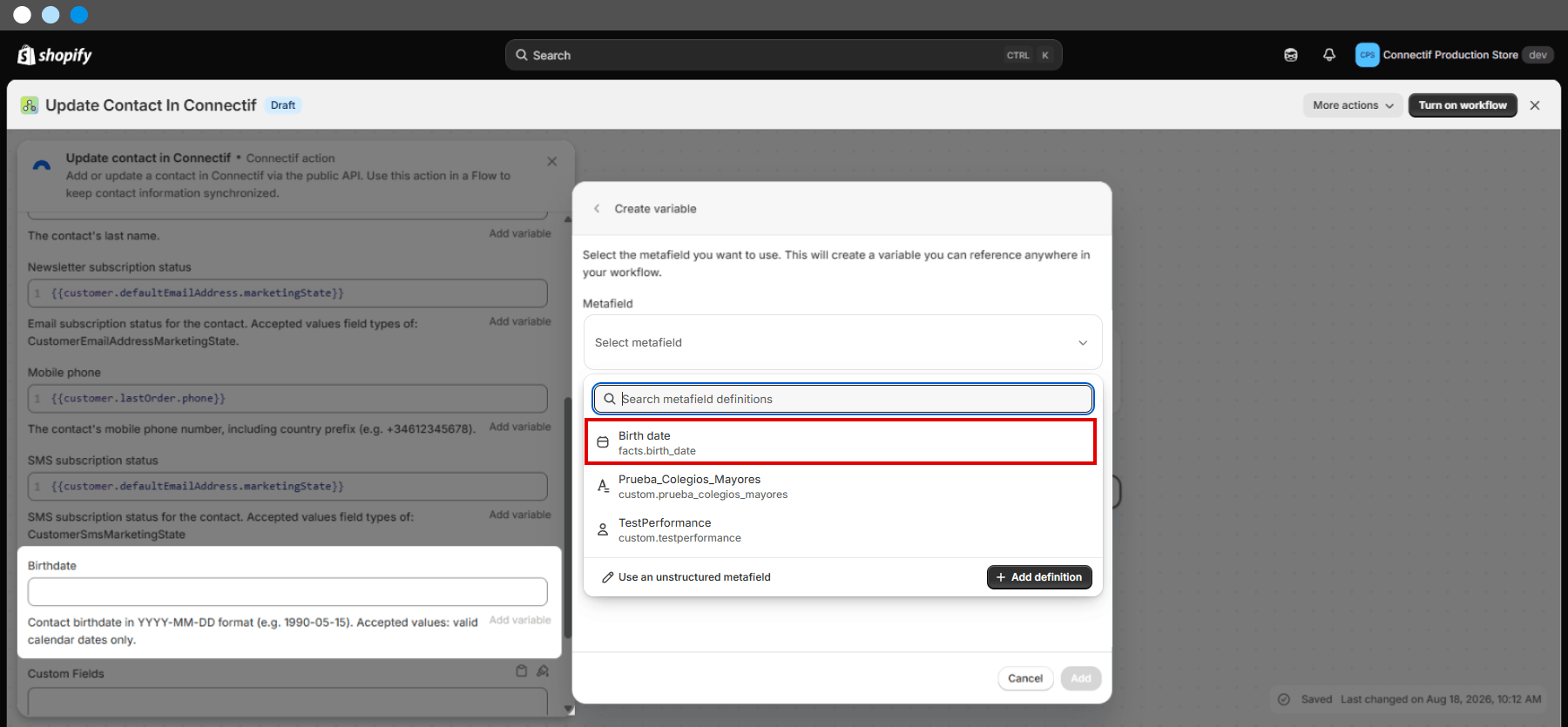
Task: Click the Draft status badge
Action: (x=282, y=105)
